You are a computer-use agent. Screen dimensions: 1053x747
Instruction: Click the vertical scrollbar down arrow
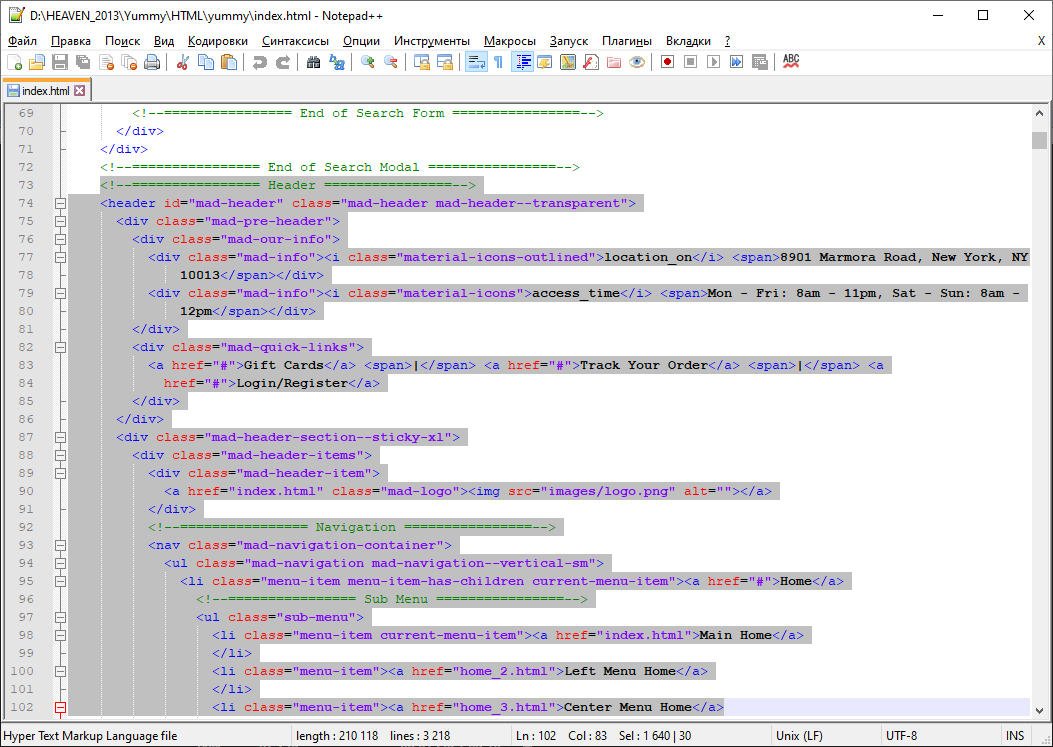[x=1040, y=709]
